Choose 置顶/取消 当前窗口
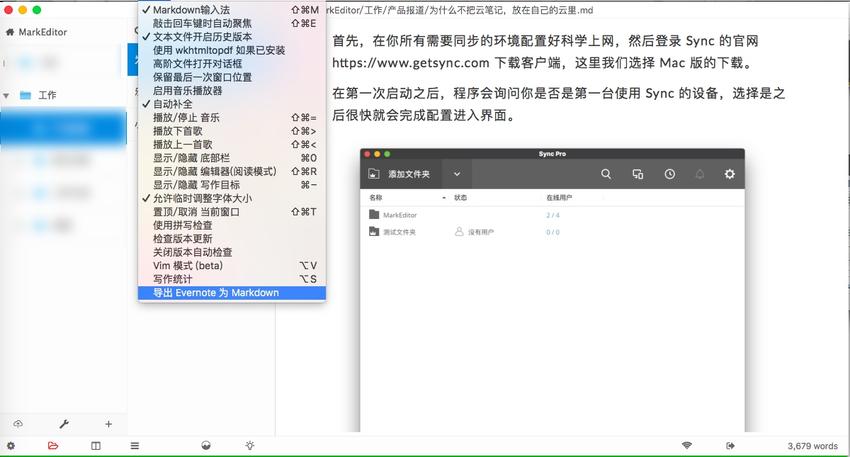Viewport: 850px width, 457px height. tap(232, 212)
